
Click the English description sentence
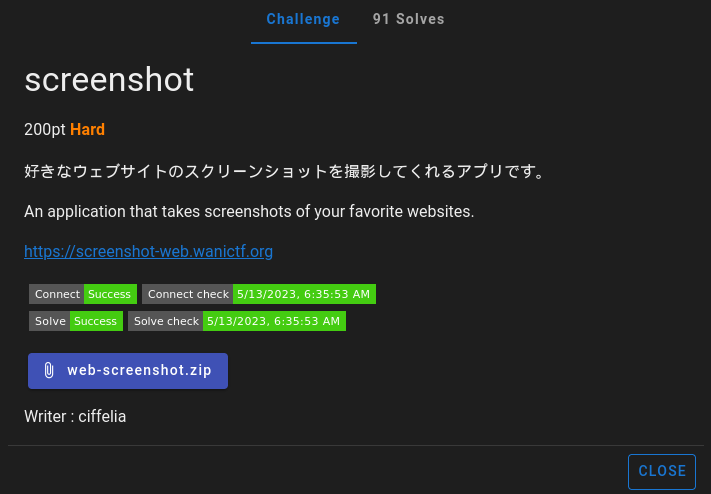coord(249,211)
